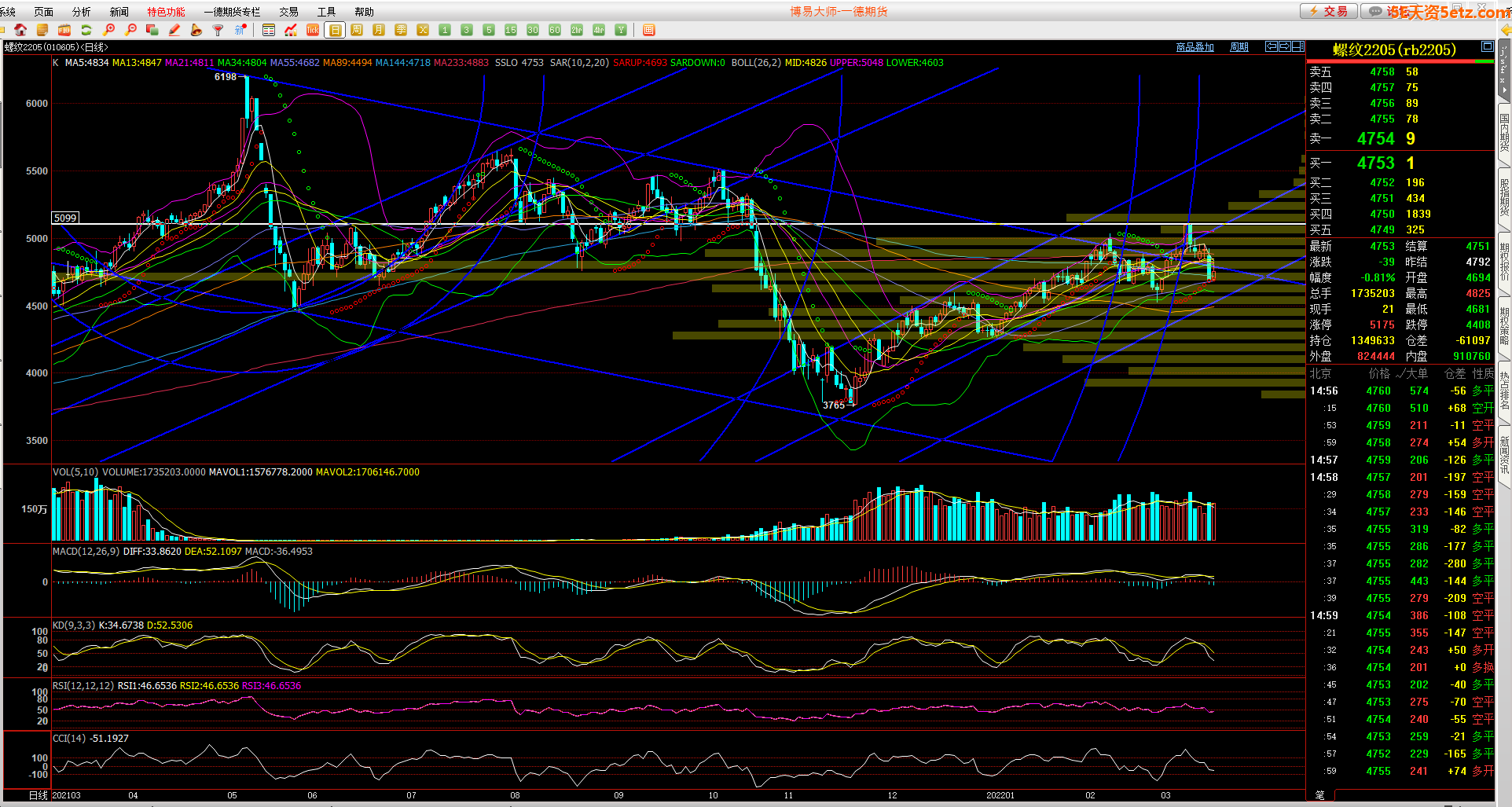
Task: Click the zoom in magnifier icon
Action: [109, 30]
